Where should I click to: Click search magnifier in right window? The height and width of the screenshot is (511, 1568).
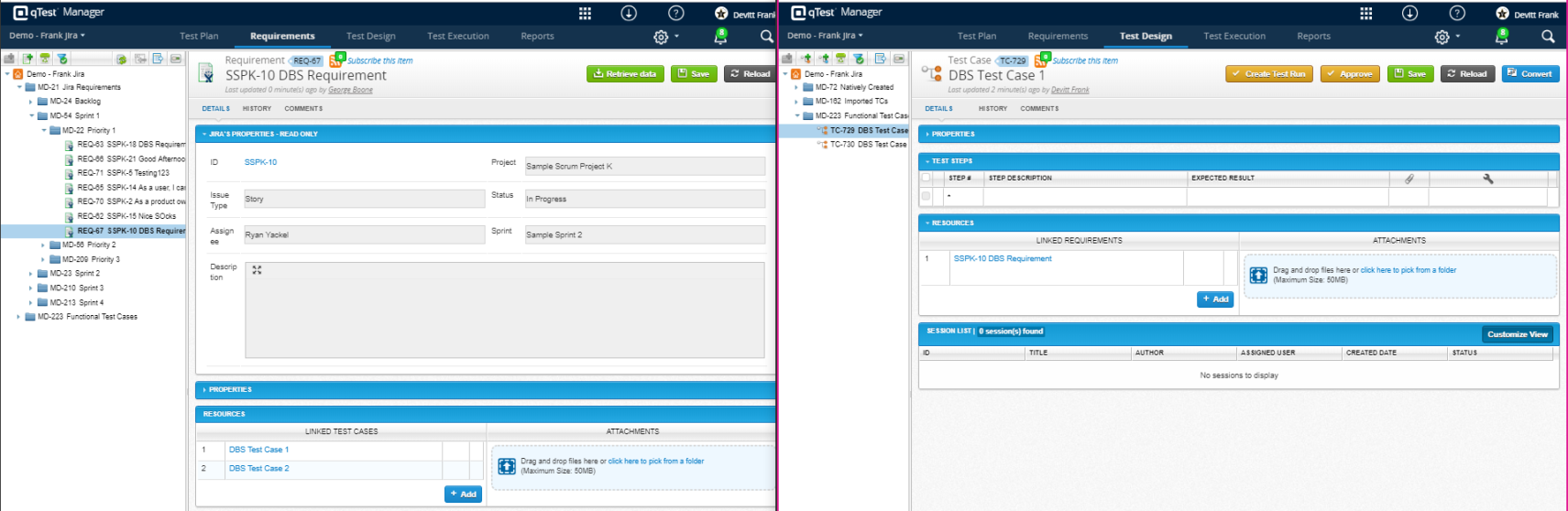pyautogui.click(x=1548, y=37)
